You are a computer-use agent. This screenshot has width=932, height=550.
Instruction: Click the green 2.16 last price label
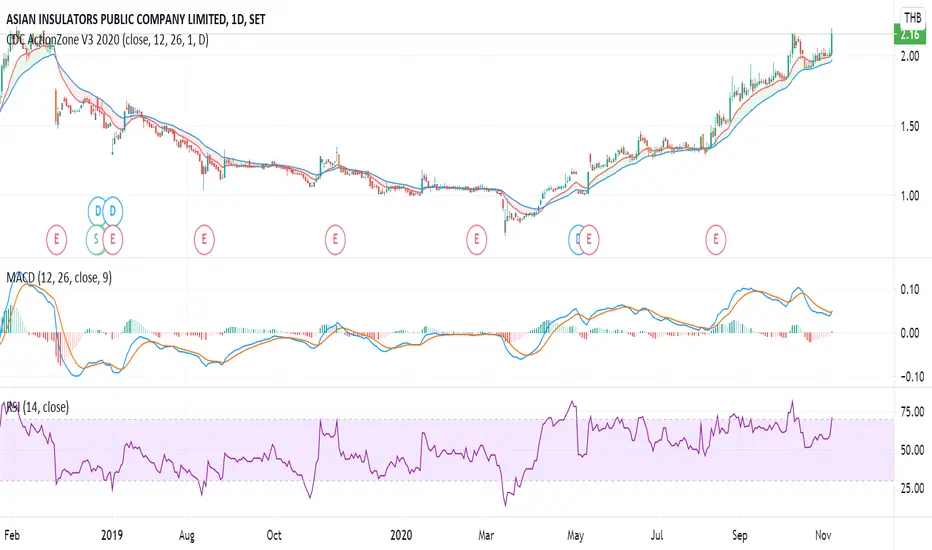(x=910, y=34)
